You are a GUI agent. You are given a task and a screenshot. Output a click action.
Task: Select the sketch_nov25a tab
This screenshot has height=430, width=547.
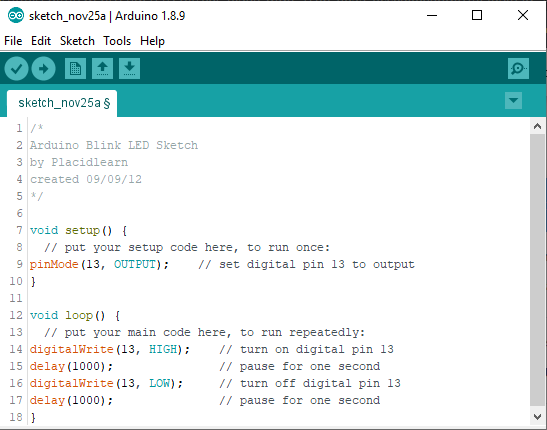62,103
